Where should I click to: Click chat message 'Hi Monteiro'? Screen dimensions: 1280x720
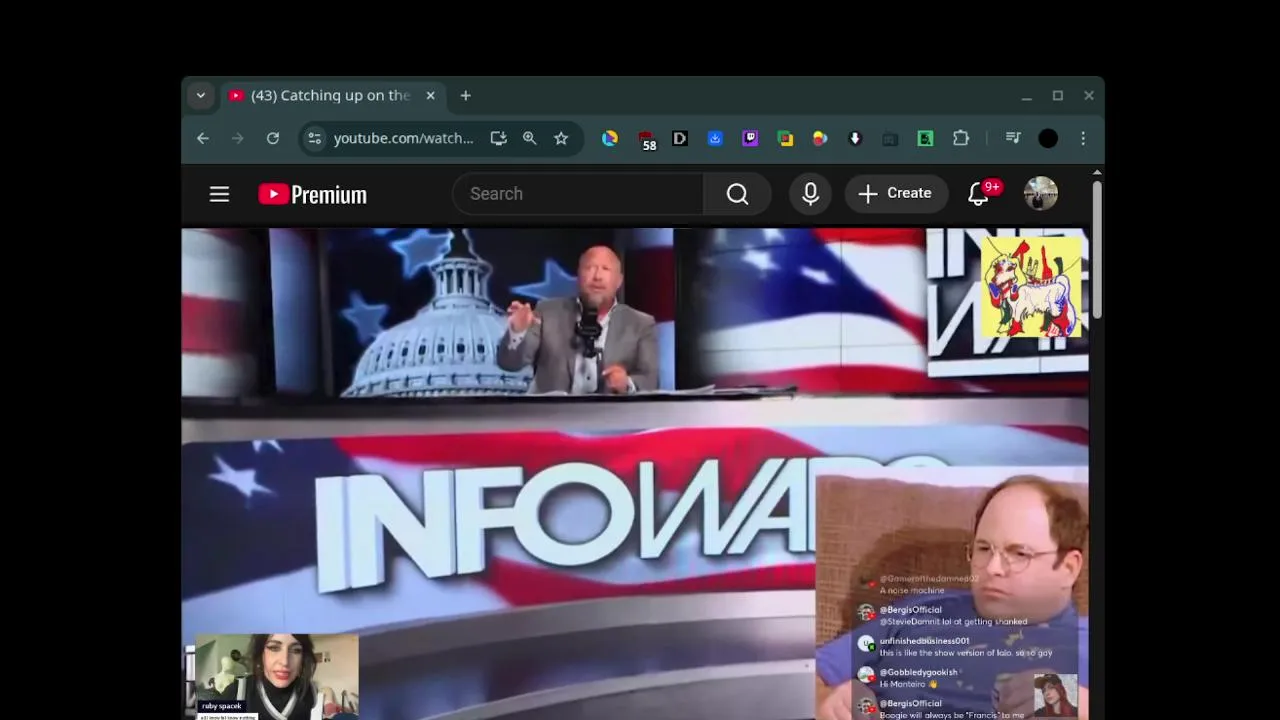pyautogui.click(x=909, y=684)
